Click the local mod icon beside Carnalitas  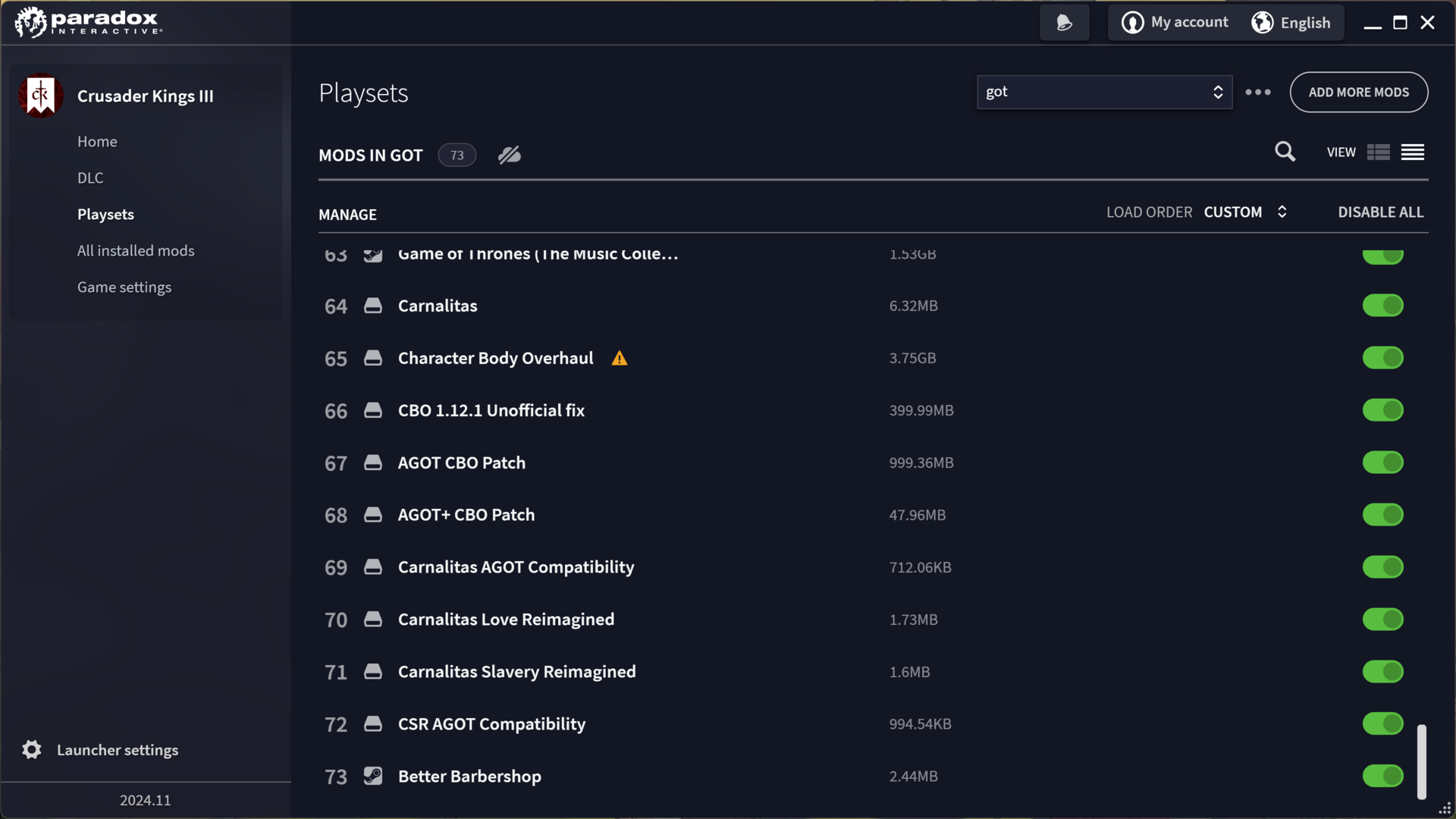[372, 306]
